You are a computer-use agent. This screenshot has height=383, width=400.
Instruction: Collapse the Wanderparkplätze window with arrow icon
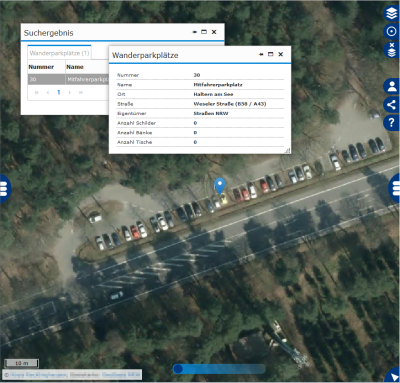tap(261, 54)
